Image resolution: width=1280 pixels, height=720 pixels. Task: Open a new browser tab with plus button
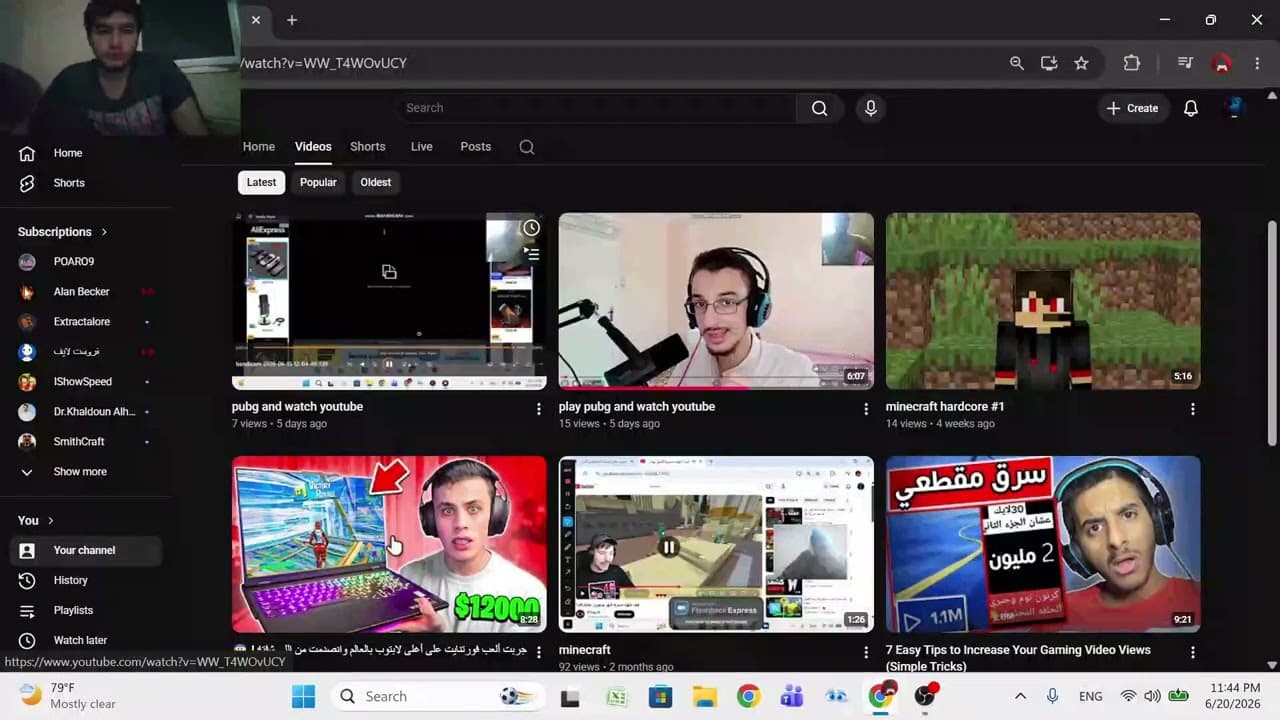tap(292, 20)
